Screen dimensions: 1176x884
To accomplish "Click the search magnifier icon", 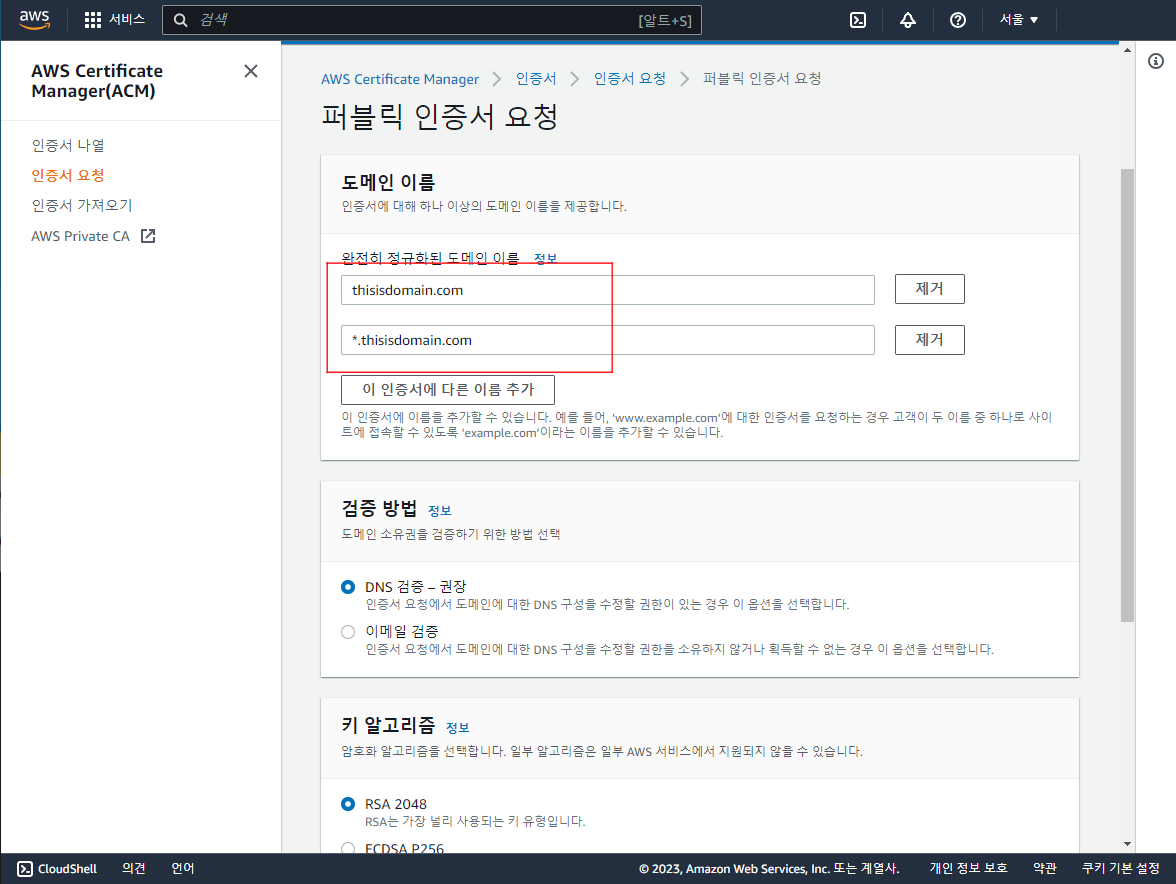I will point(181,20).
